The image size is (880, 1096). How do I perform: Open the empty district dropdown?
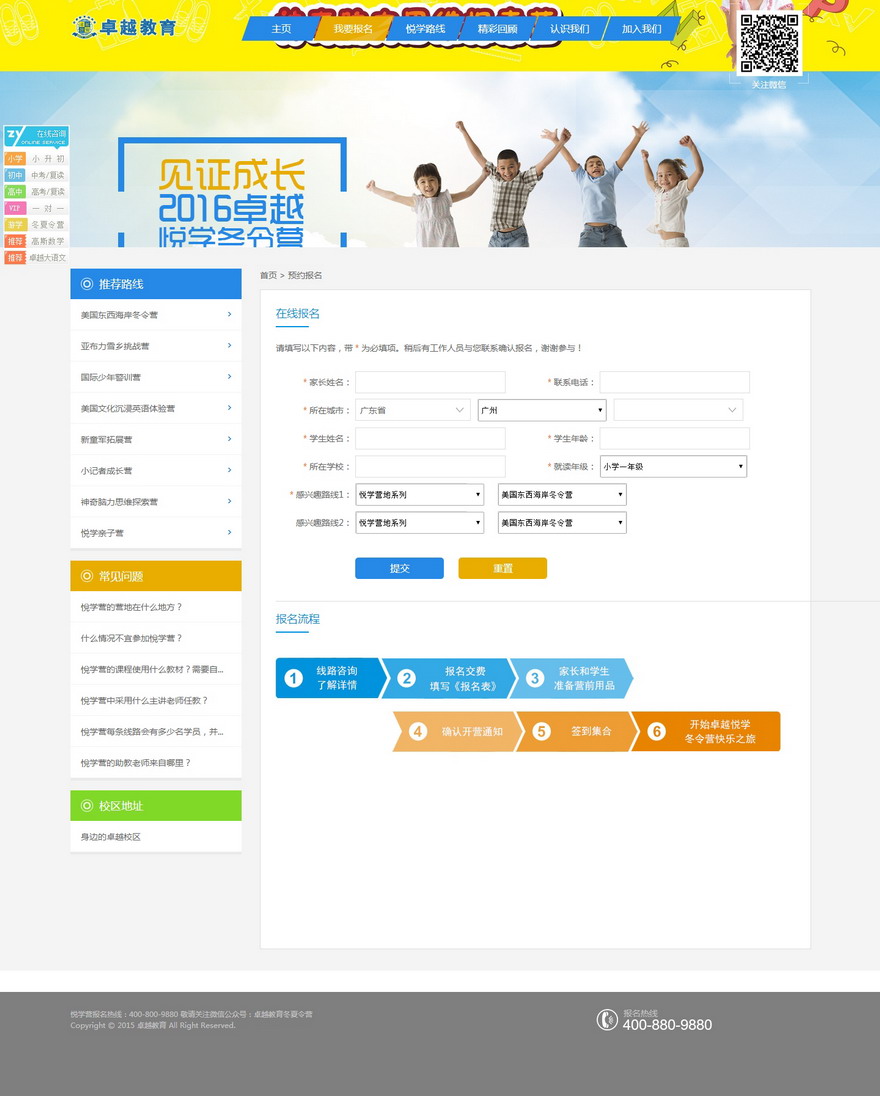coord(678,410)
